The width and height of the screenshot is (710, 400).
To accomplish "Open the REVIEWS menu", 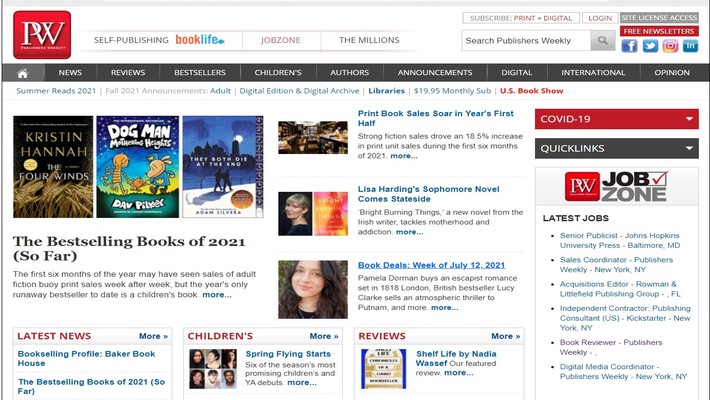I will click(128, 72).
